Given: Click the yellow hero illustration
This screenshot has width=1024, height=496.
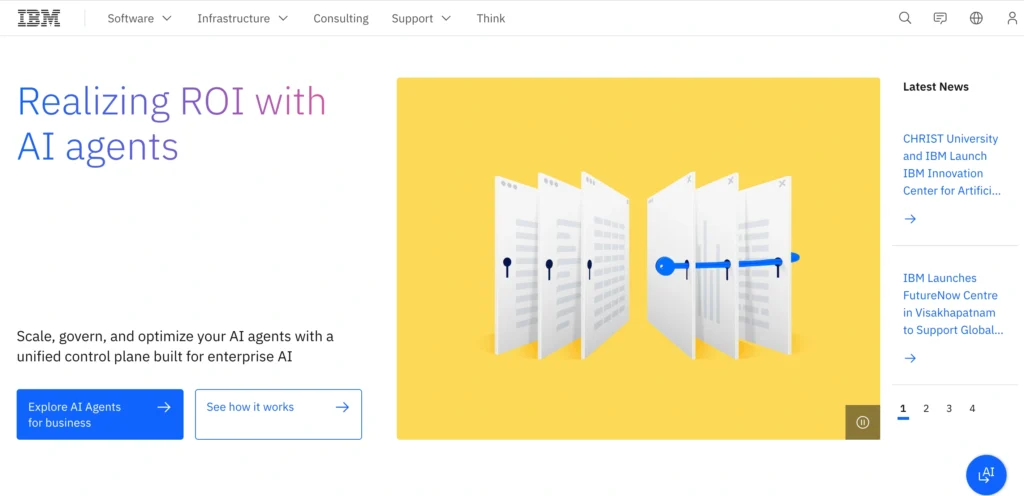Looking at the screenshot, I should click(638, 258).
